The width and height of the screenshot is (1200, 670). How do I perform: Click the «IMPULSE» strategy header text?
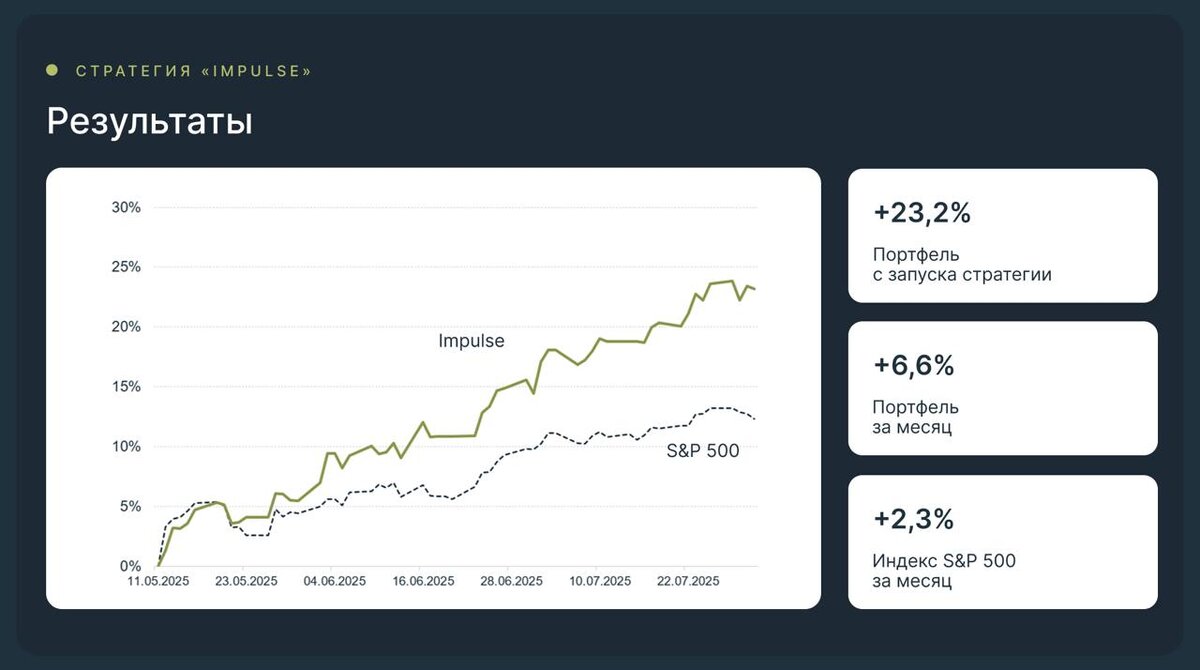(x=194, y=71)
